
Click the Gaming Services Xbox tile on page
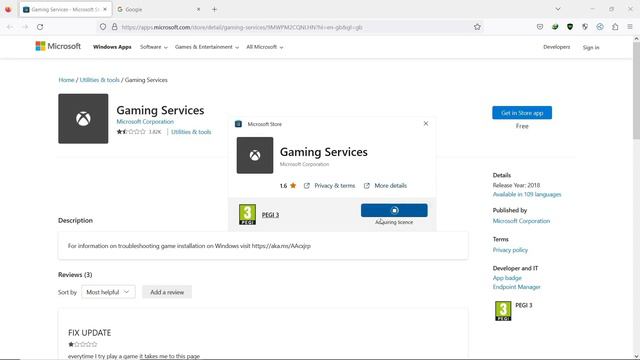click(83, 119)
